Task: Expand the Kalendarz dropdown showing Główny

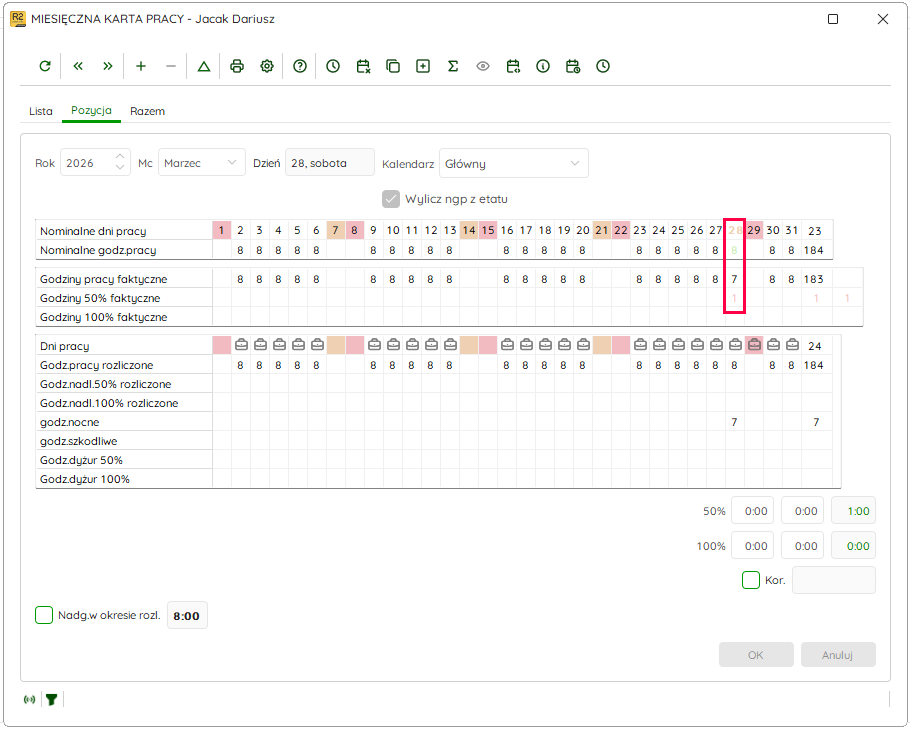Action: pyautogui.click(x=514, y=164)
